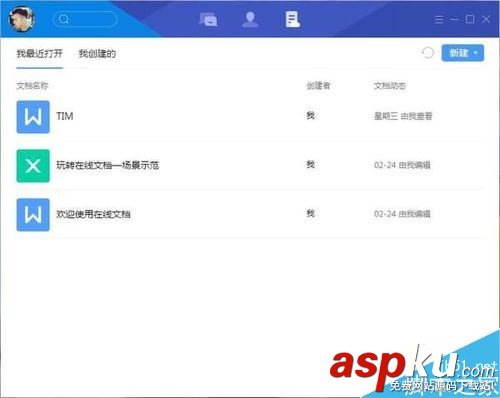Screen dimensions: 500x398
Task: Click the refresh circular icon
Action: (428, 53)
